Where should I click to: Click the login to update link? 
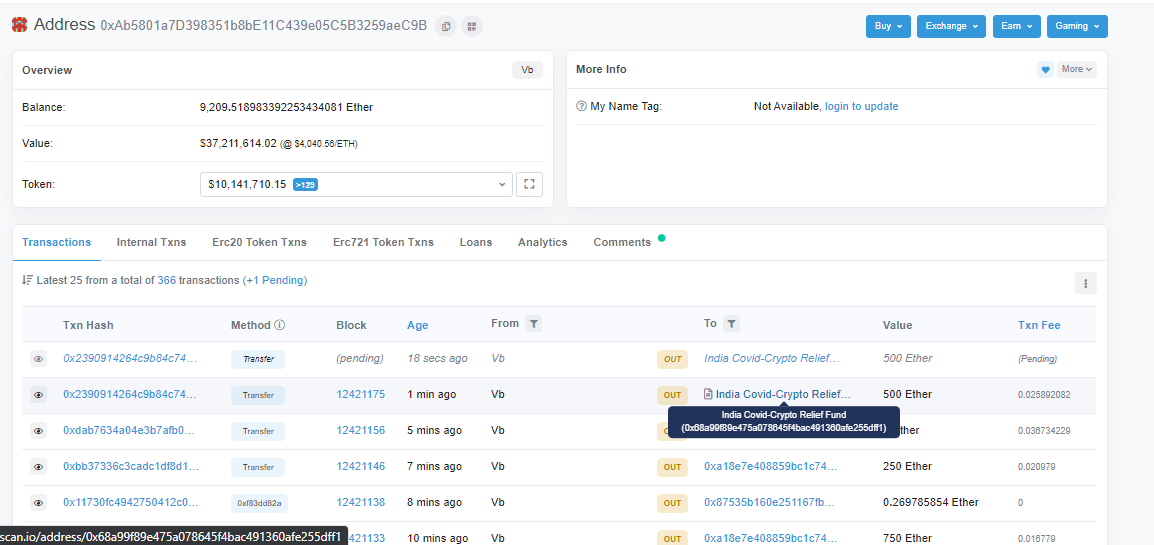(861, 107)
